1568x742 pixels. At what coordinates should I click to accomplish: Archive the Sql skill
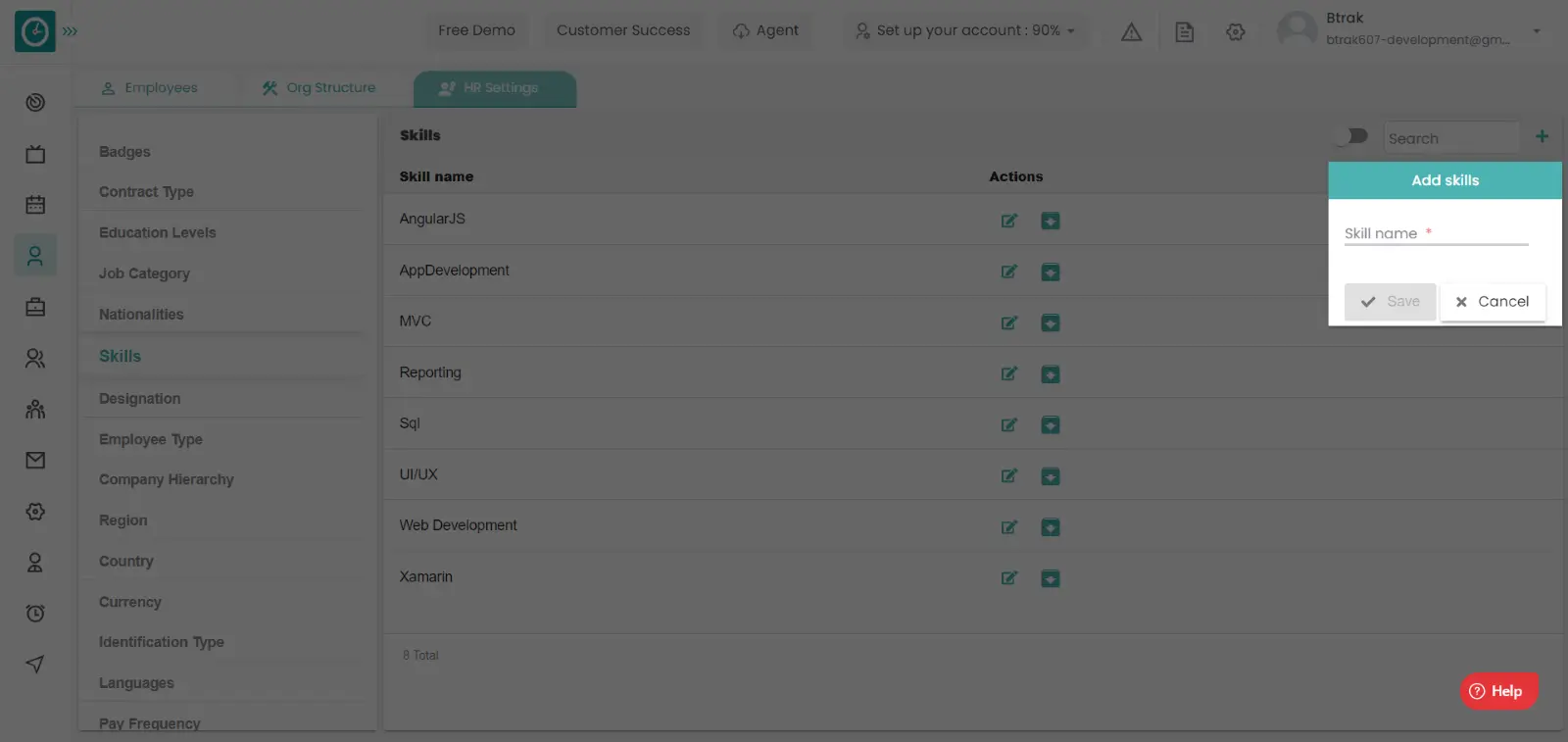coord(1050,424)
